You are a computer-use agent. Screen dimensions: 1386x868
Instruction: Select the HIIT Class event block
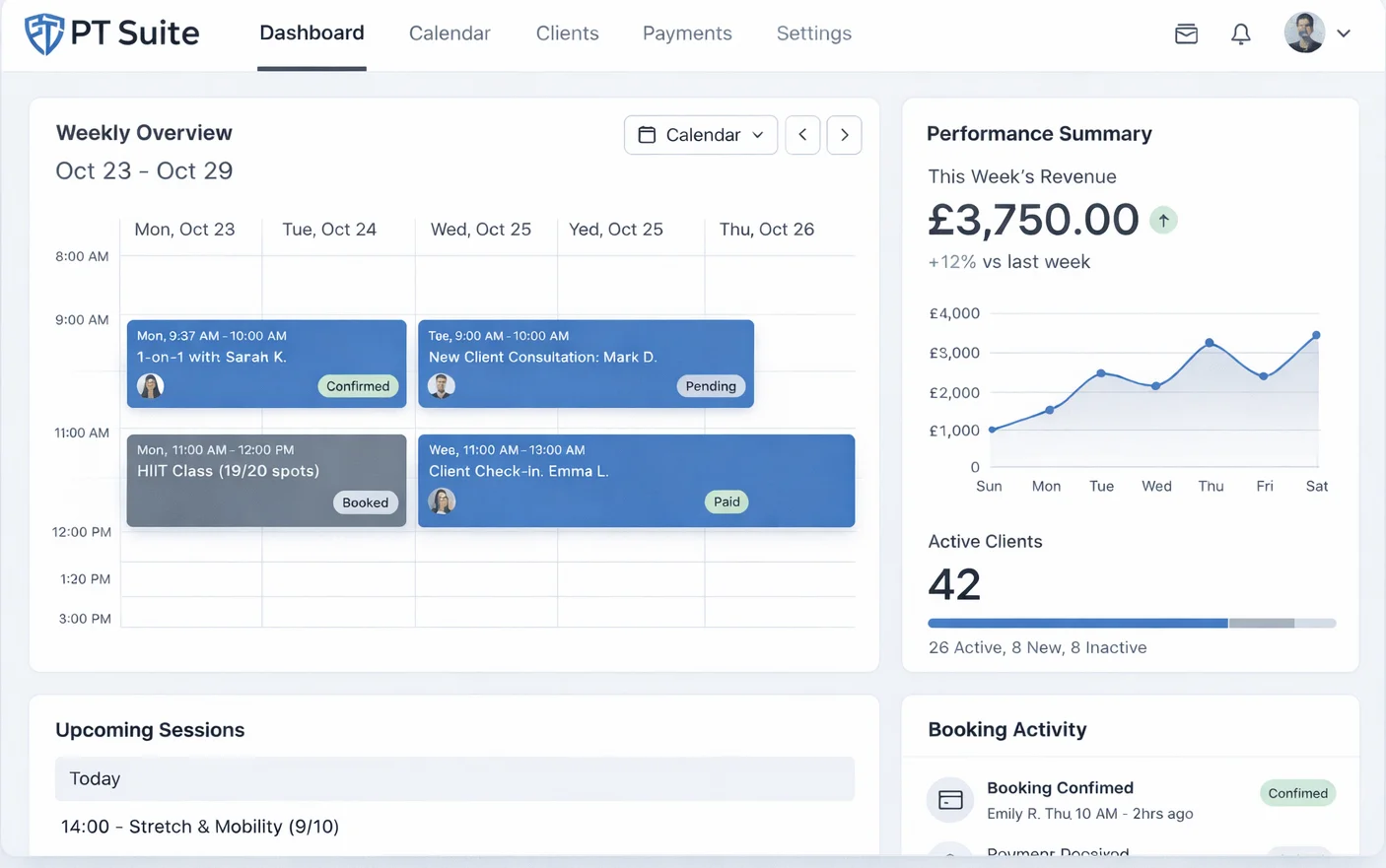click(266, 480)
